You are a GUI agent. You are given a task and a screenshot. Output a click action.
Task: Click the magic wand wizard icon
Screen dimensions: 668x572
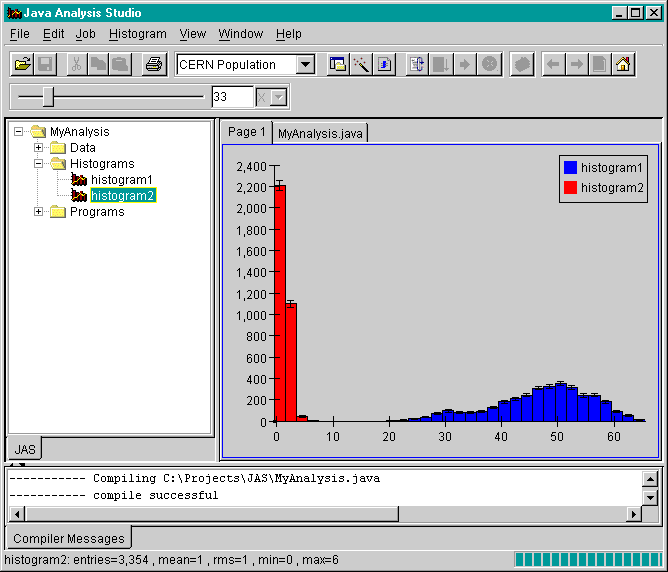coord(361,65)
